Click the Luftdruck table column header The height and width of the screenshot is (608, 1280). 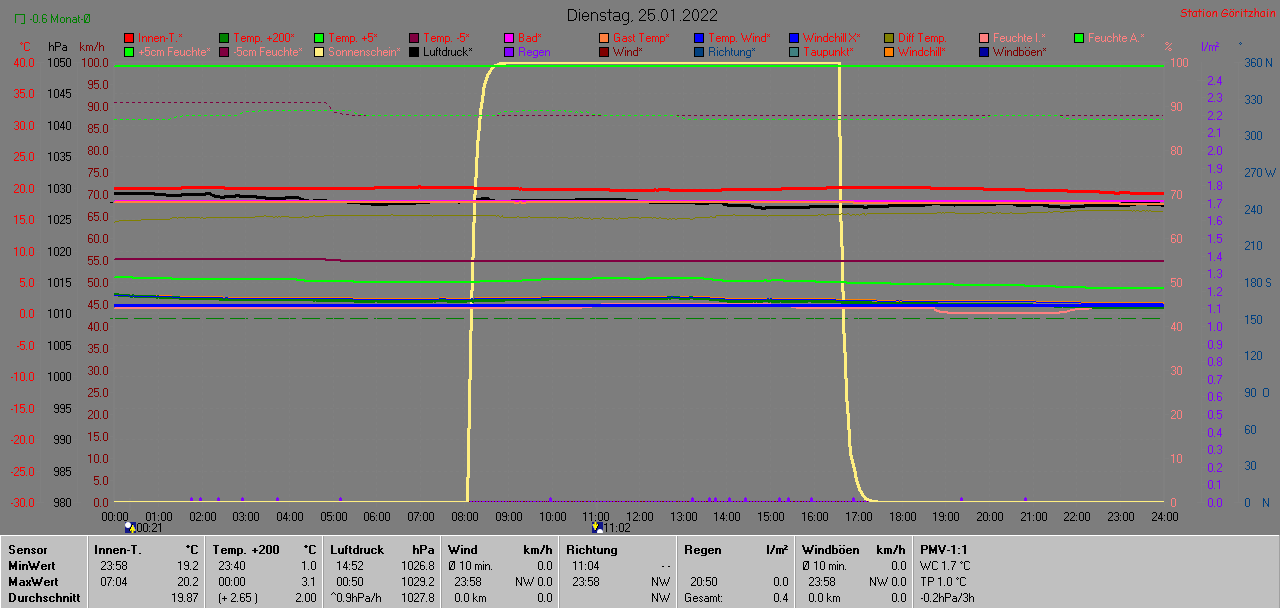(357, 550)
